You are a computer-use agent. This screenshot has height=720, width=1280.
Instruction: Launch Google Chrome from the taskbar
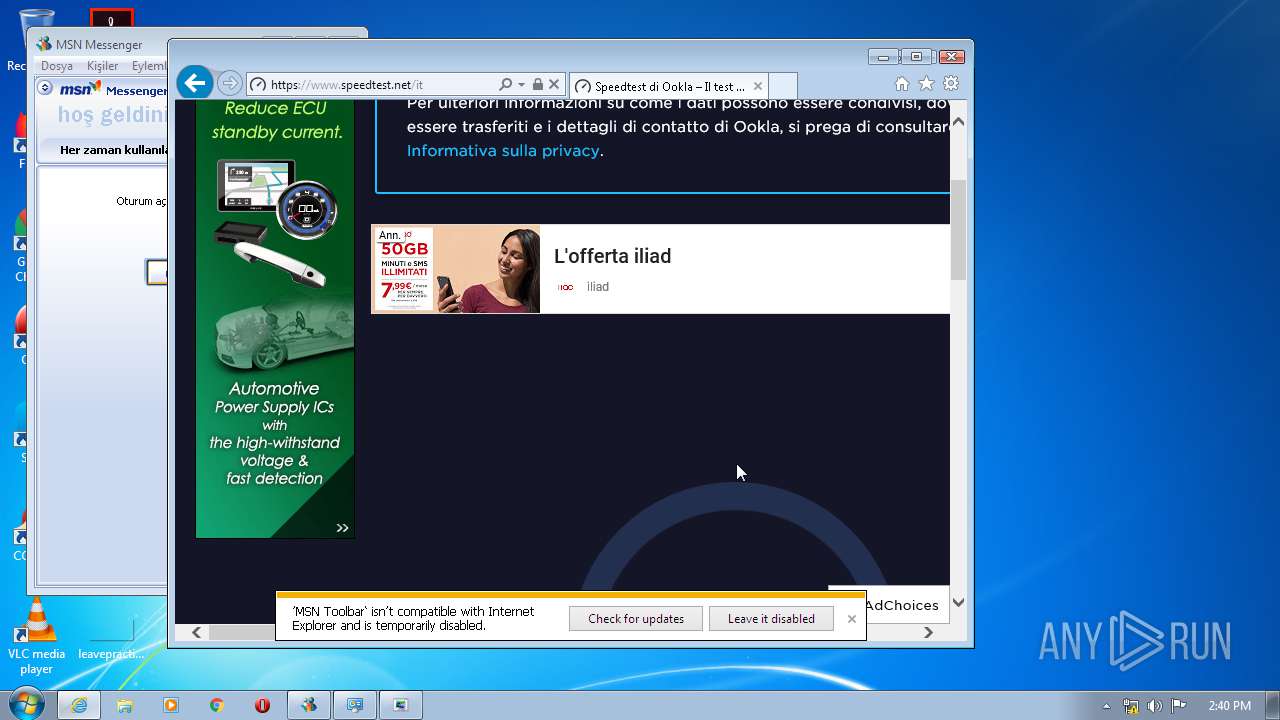point(216,705)
